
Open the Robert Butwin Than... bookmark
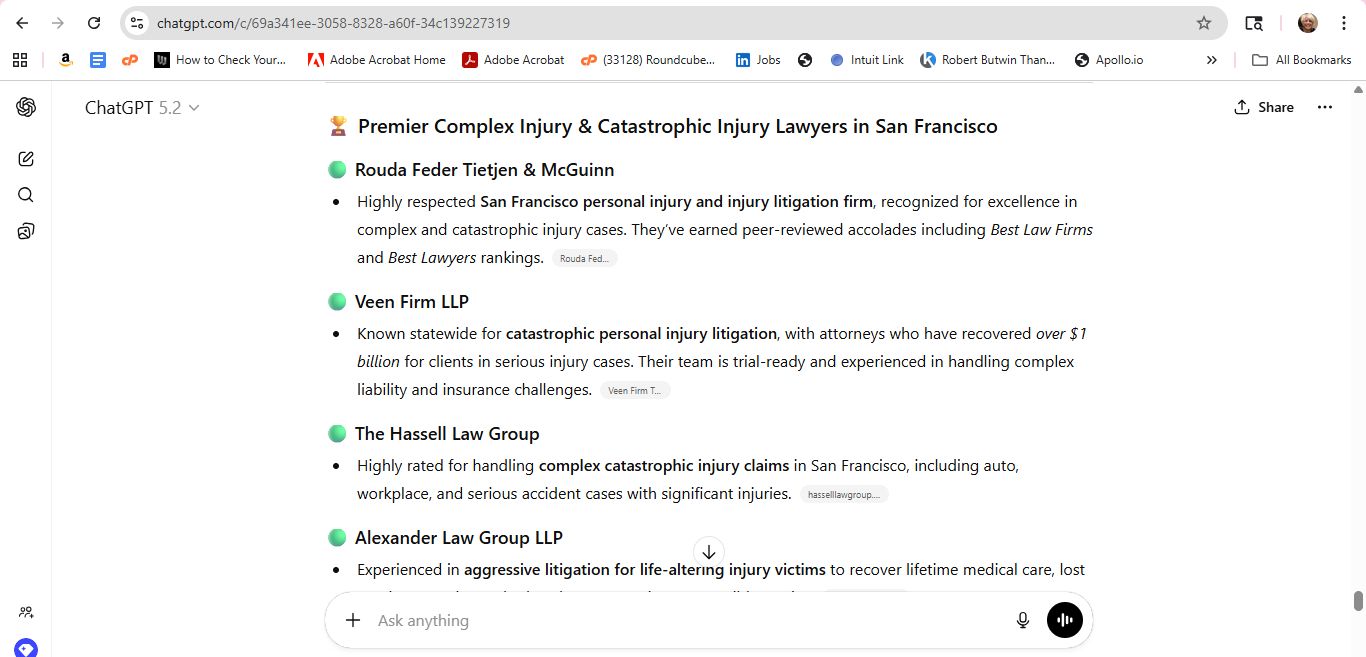pyautogui.click(x=988, y=60)
